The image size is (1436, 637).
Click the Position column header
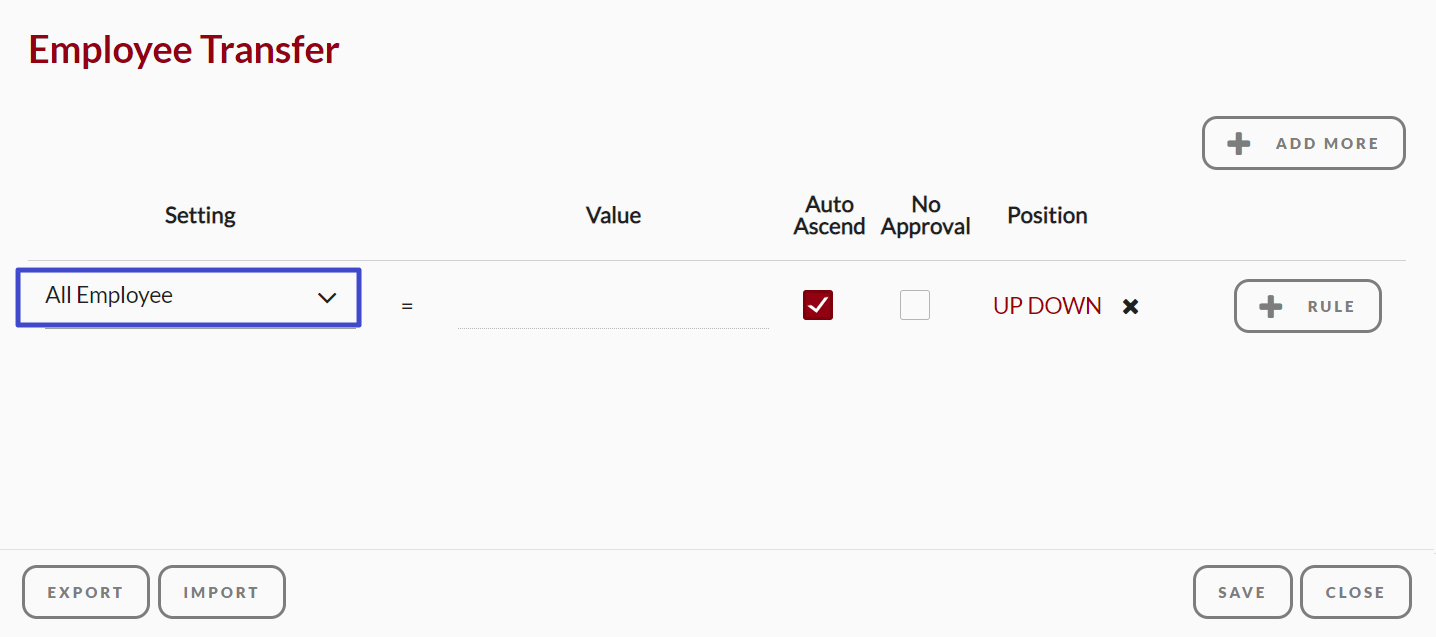tap(1047, 215)
